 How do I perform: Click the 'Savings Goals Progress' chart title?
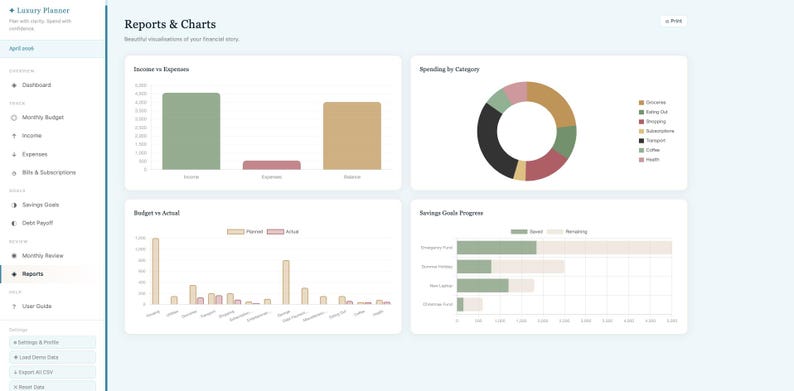point(451,213)
